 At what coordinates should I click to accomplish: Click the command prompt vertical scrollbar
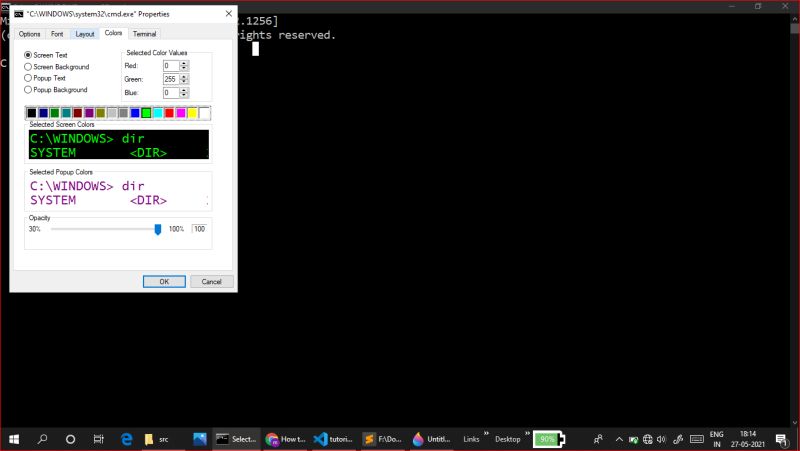[795, 219]
